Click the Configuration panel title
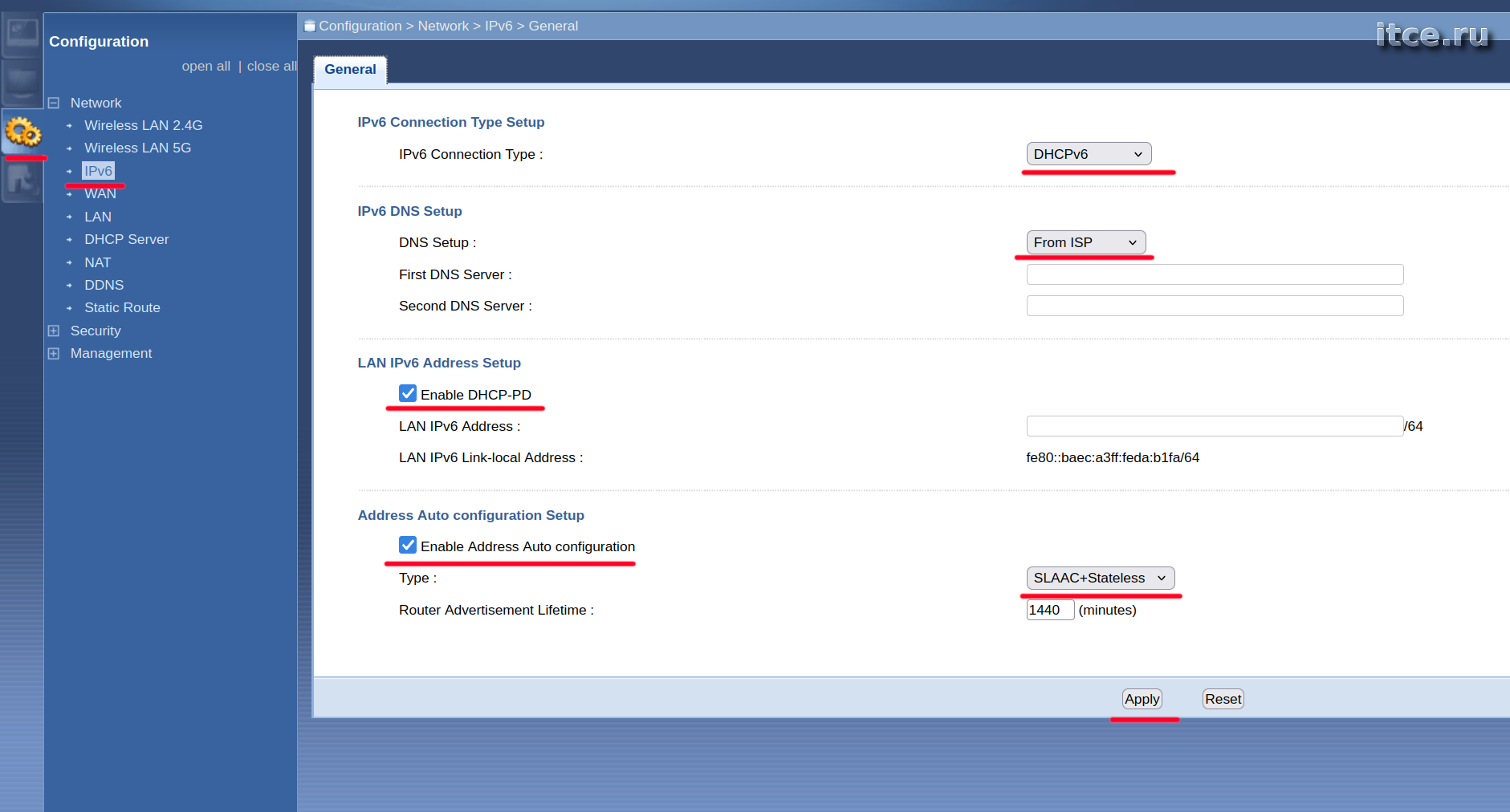This screenshot has width=1510, height=812. coord(99,42)
